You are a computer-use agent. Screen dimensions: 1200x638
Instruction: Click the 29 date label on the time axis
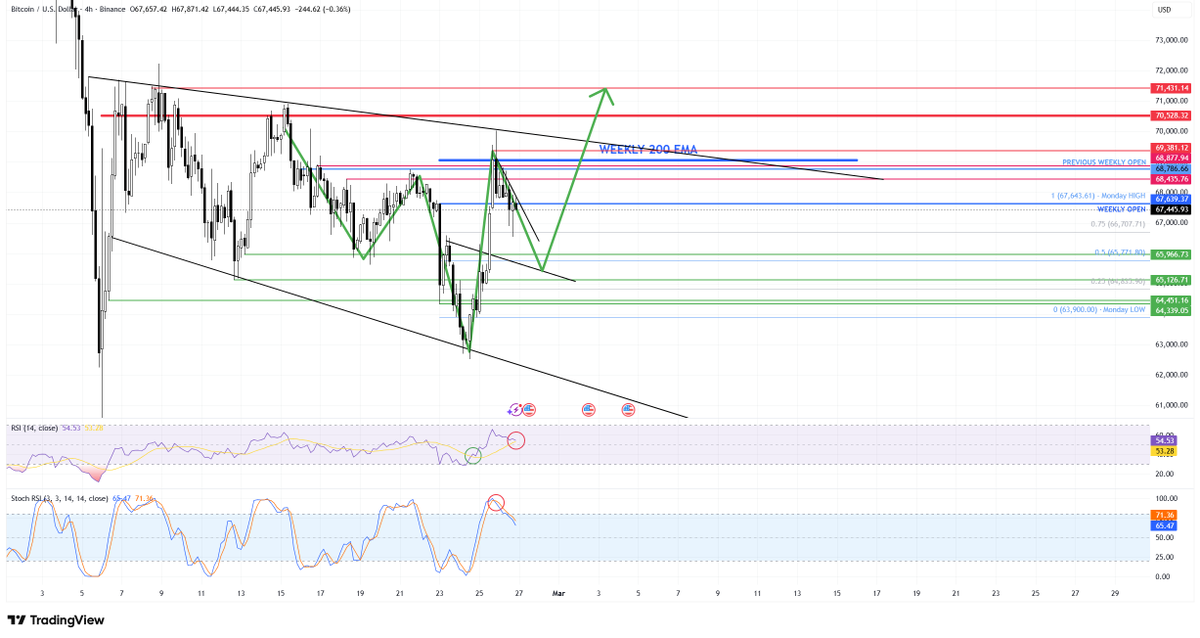click(x=1115, y=593)
